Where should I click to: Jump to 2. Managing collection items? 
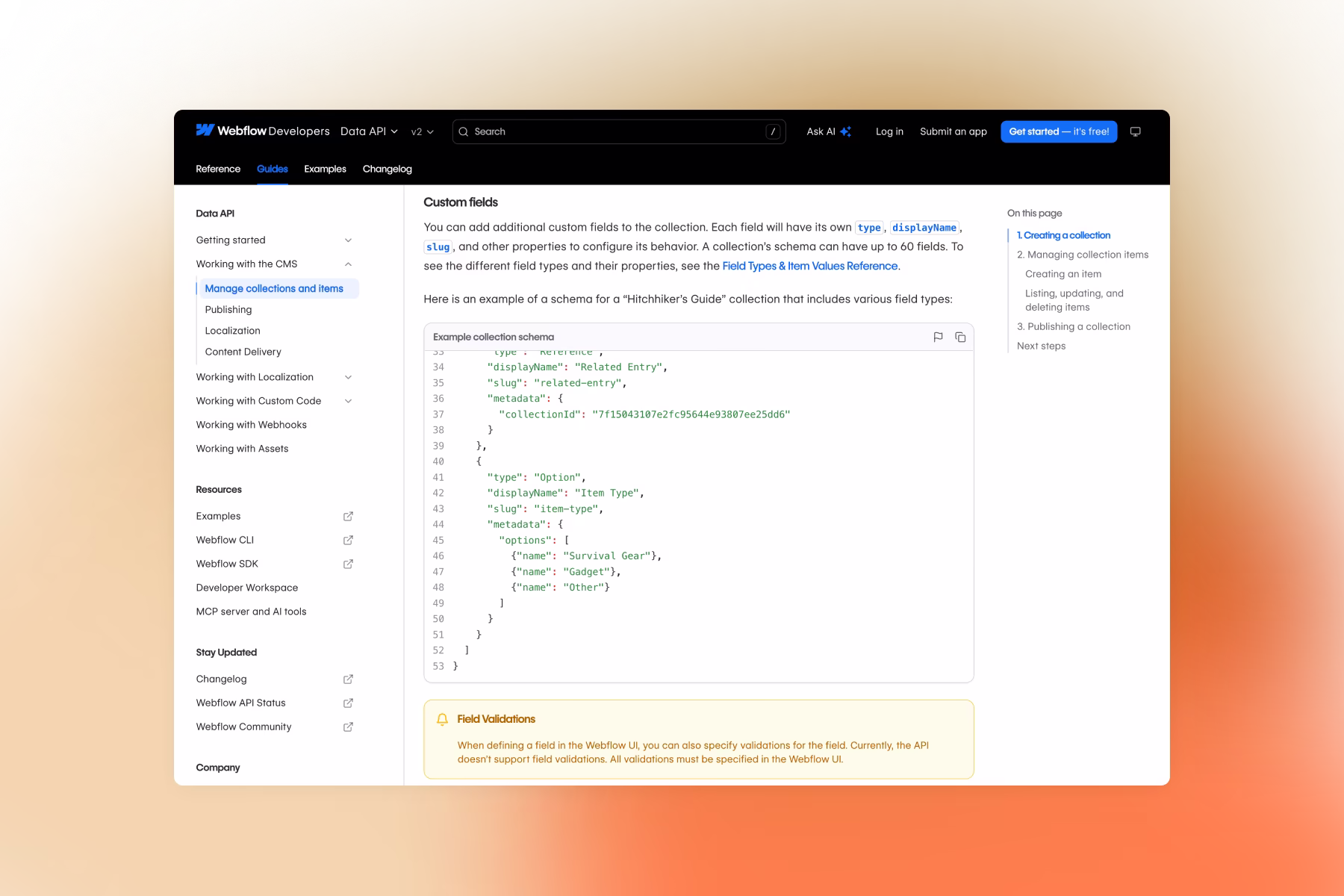point(1083,255)
